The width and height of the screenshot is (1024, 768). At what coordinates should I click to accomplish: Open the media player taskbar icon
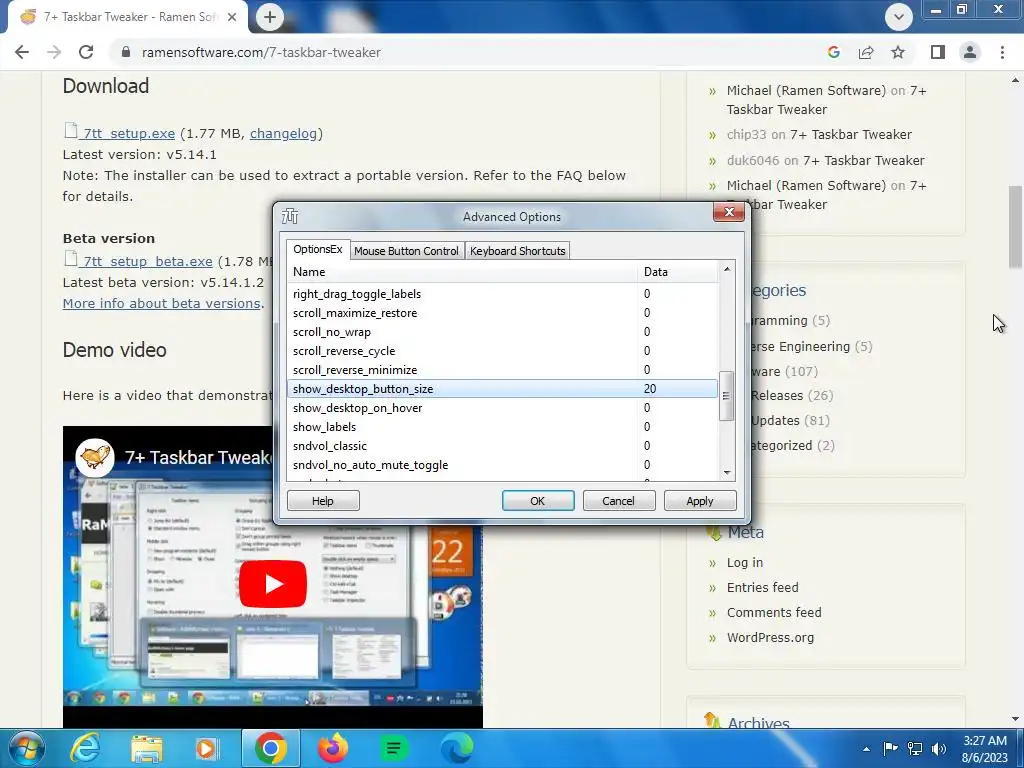tap(206, 748)
